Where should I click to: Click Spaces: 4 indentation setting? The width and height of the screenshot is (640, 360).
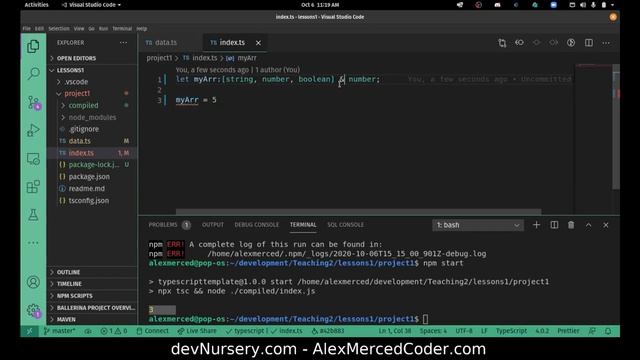click(433, 331)
